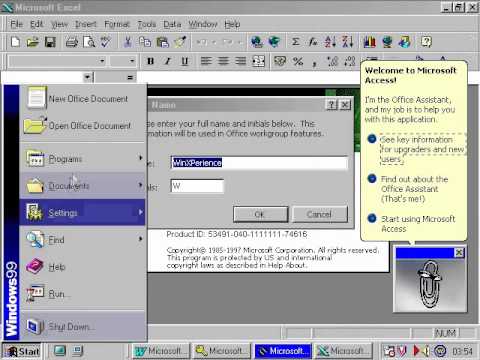Choose Shut Down from Start menu
The width and height of the screenshot is (480, 360).
point(82,327)
